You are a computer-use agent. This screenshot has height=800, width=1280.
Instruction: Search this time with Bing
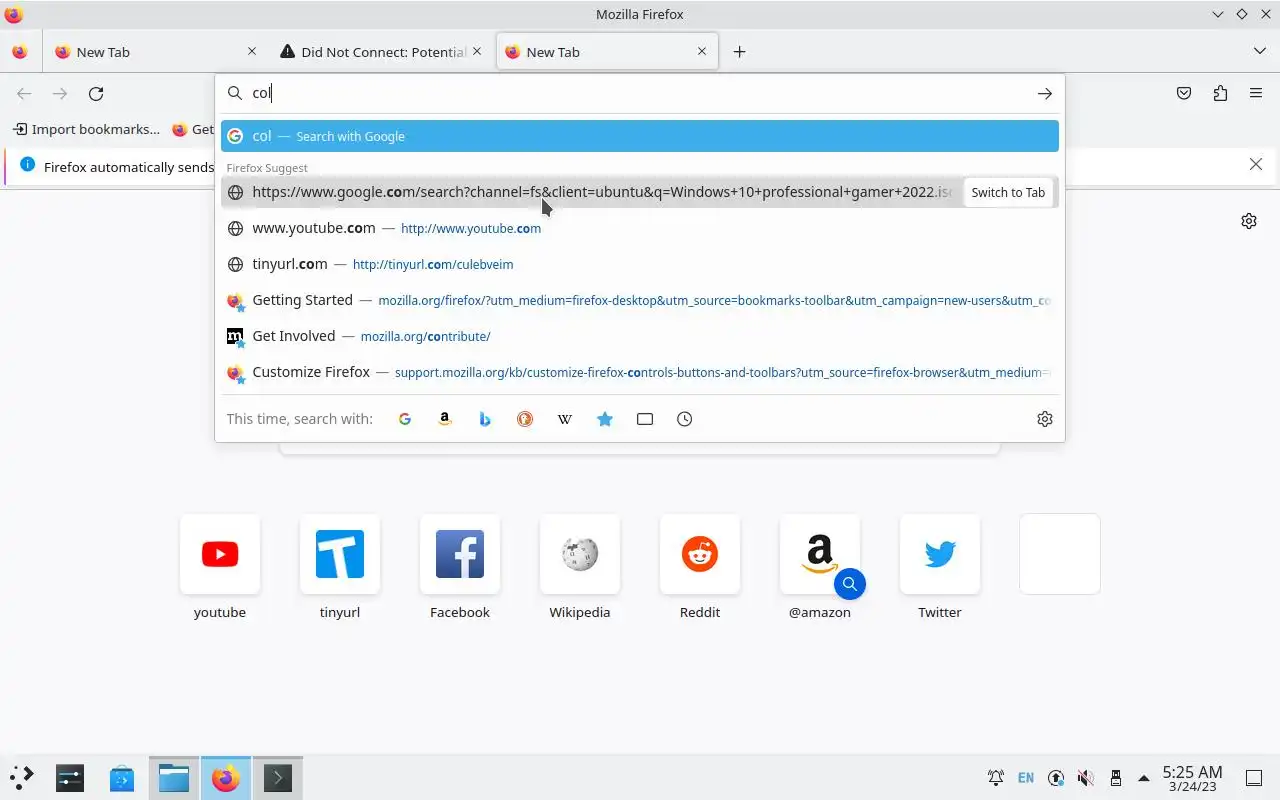[485, 419]
